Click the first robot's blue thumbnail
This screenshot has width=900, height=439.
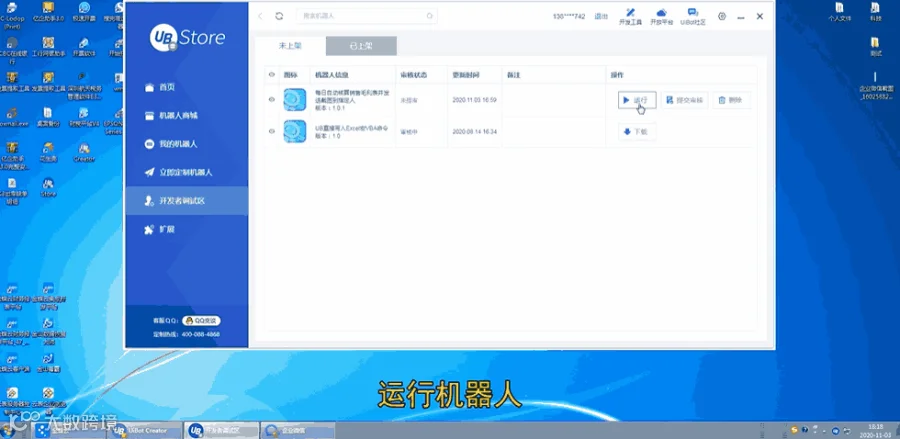click(294, 99)
